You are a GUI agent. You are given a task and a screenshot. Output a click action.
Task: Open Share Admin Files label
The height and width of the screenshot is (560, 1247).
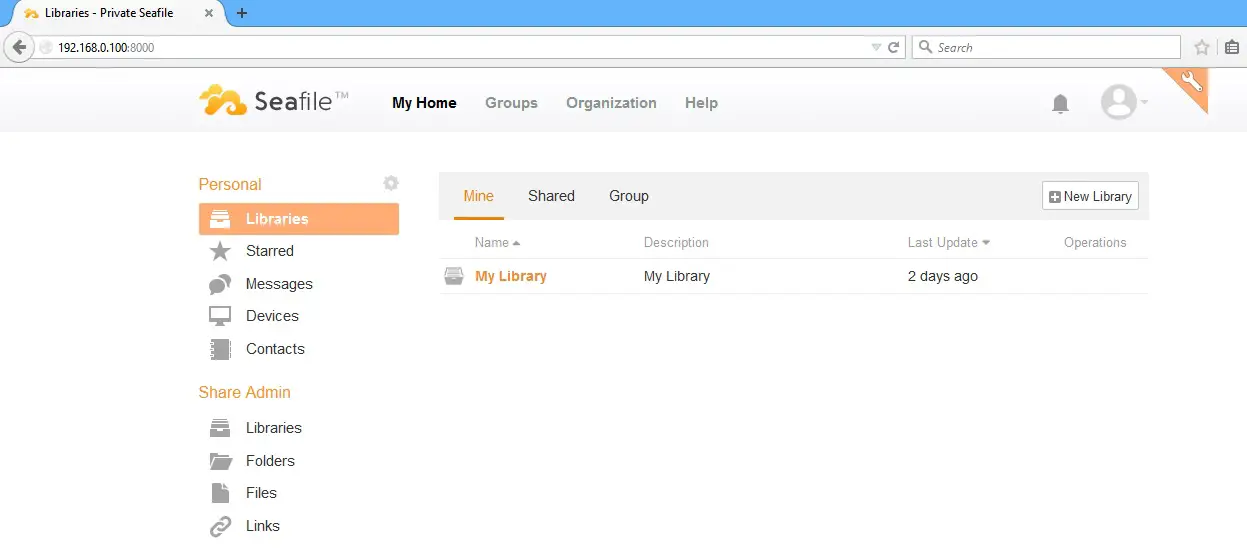click(x=261, y=493)
